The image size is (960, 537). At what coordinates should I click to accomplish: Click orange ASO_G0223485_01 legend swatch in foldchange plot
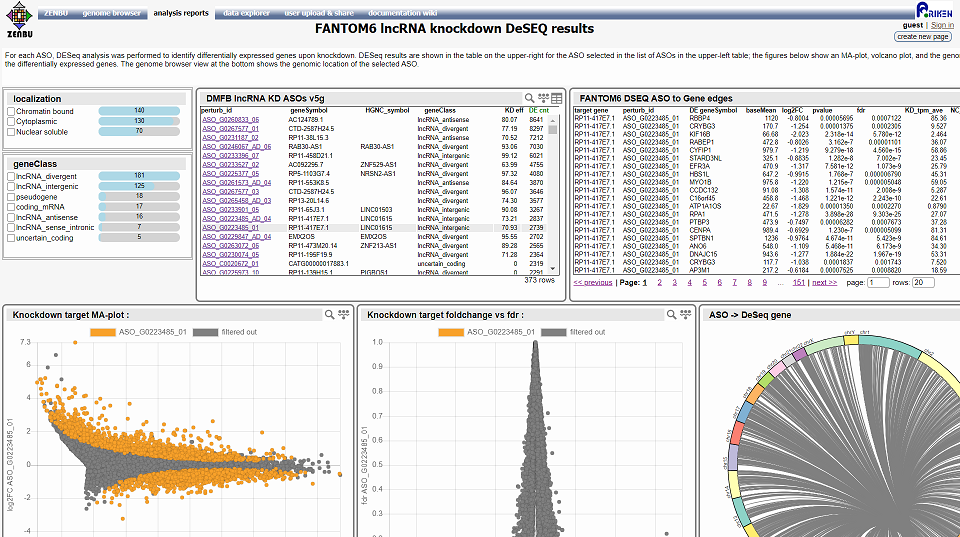click(x=451, y=332)
